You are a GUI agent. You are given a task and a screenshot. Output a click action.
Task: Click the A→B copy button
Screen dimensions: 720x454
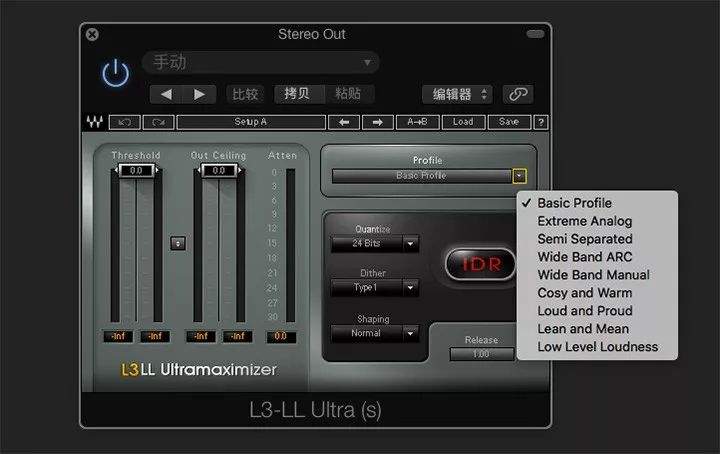[x=417, y=122]
